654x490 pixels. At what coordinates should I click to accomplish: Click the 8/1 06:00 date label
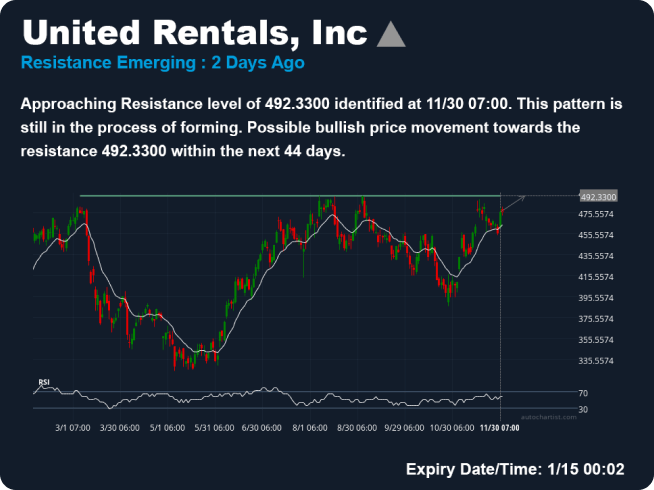[x=310, y=428]
